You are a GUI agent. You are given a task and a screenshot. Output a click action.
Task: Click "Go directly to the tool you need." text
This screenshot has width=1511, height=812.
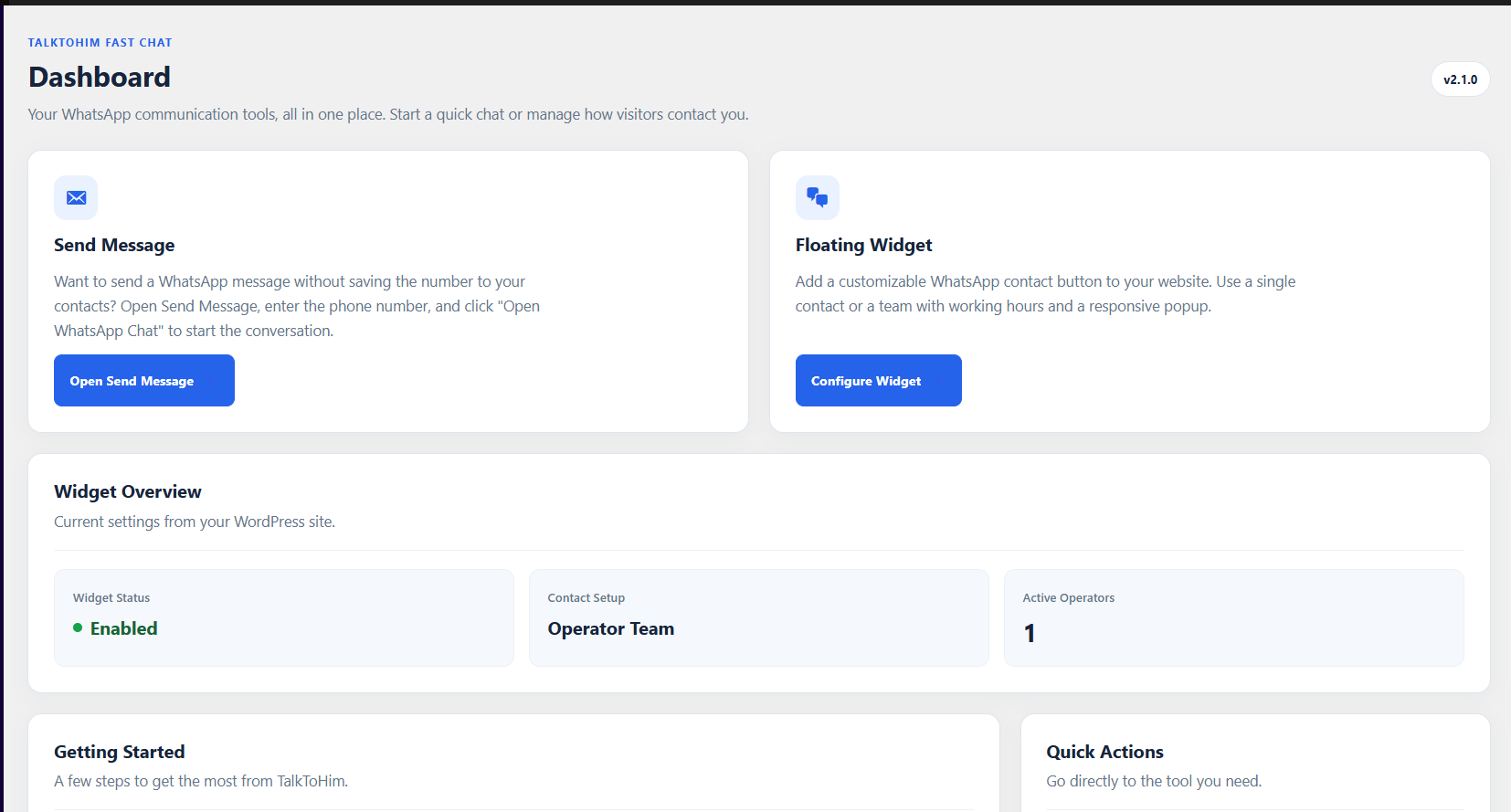coord(1155,781)
